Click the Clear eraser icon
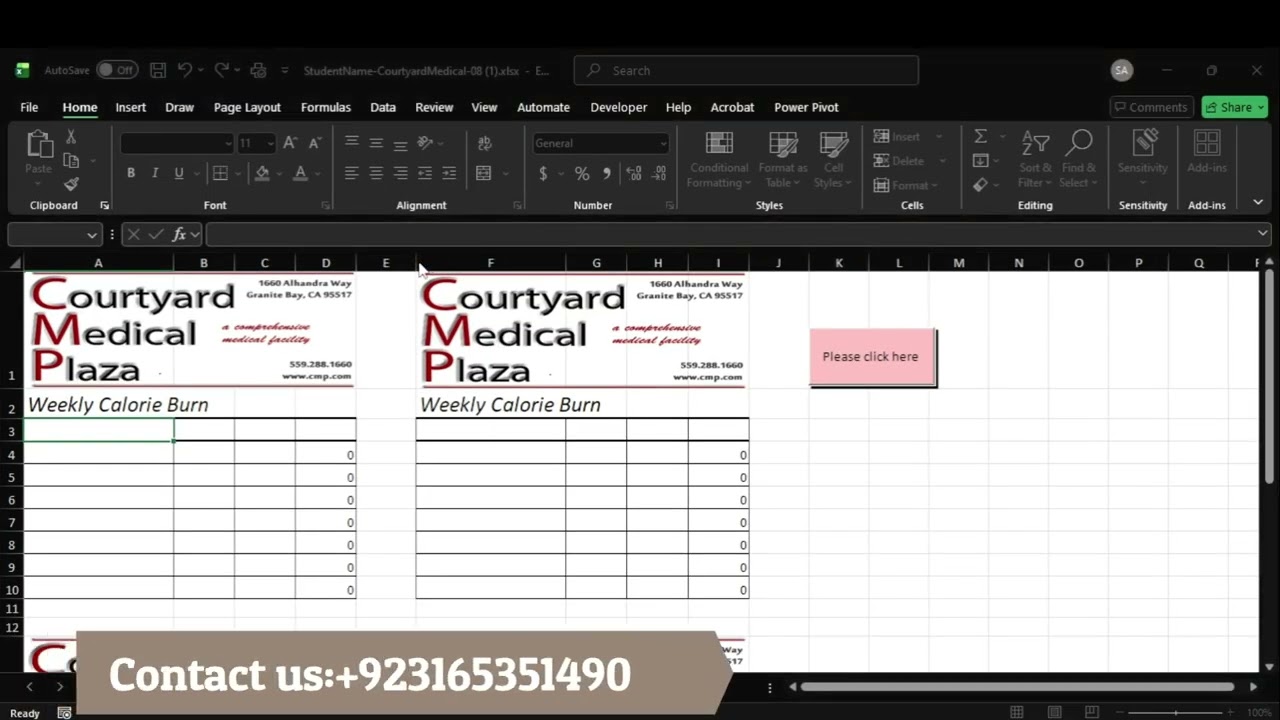The image size is (1280, 720). point(981,185)
